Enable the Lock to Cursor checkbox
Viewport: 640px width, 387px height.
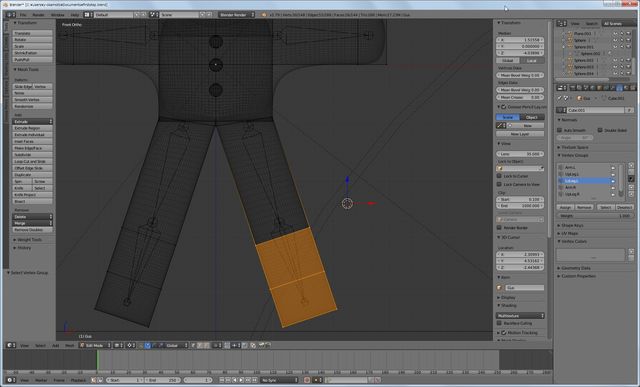[x=499, y=176]
